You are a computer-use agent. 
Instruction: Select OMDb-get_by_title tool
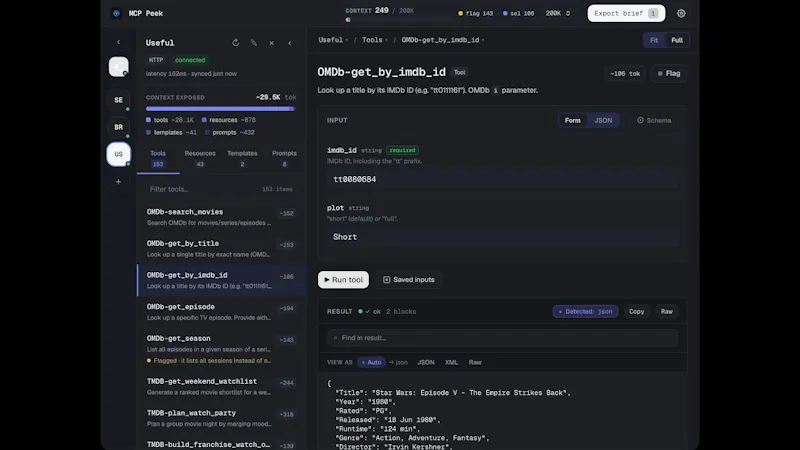(221, 248)
